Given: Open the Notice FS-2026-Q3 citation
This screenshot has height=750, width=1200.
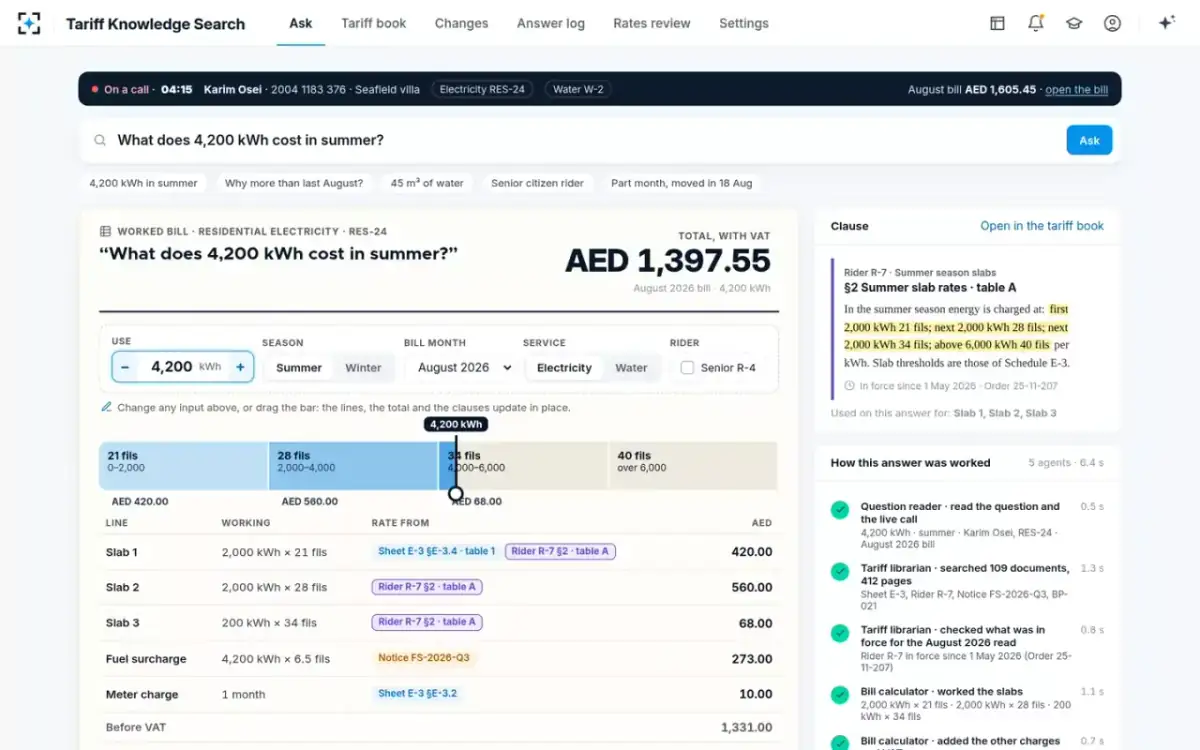Looking at the screenshot, I should [x=423, y=658].
